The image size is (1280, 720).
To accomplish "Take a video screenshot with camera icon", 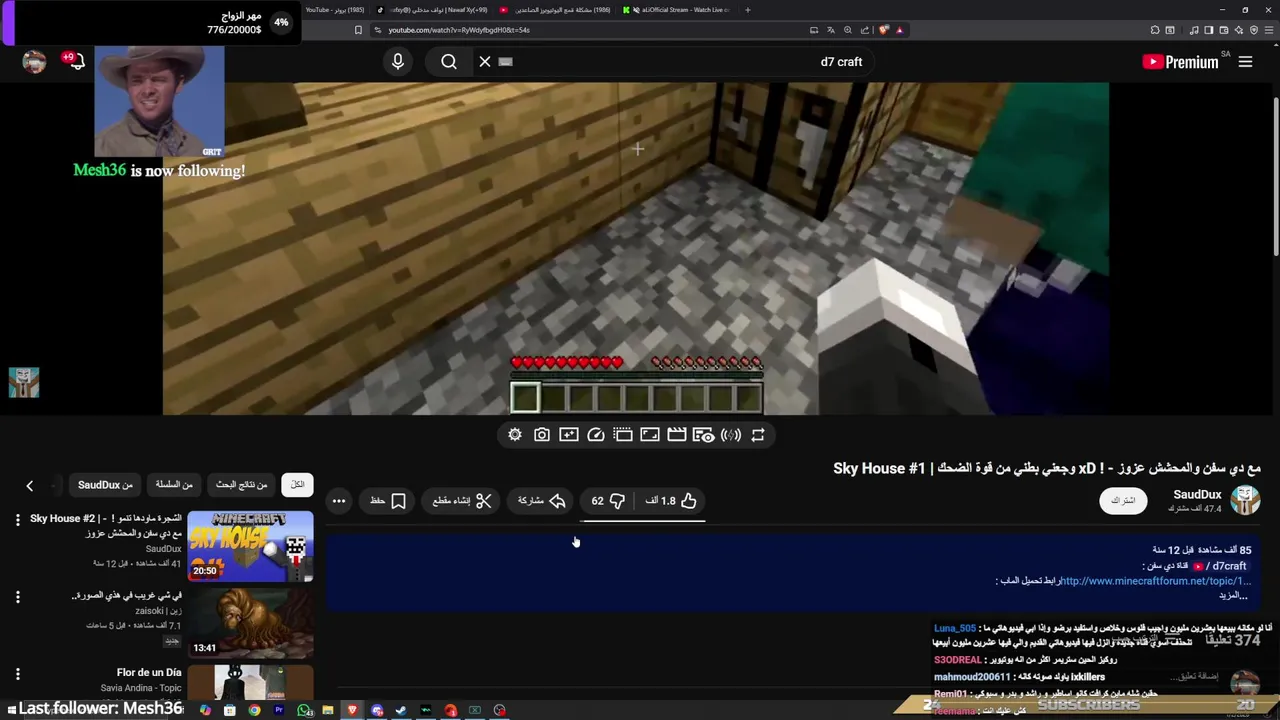I will (x=542, y=435).
